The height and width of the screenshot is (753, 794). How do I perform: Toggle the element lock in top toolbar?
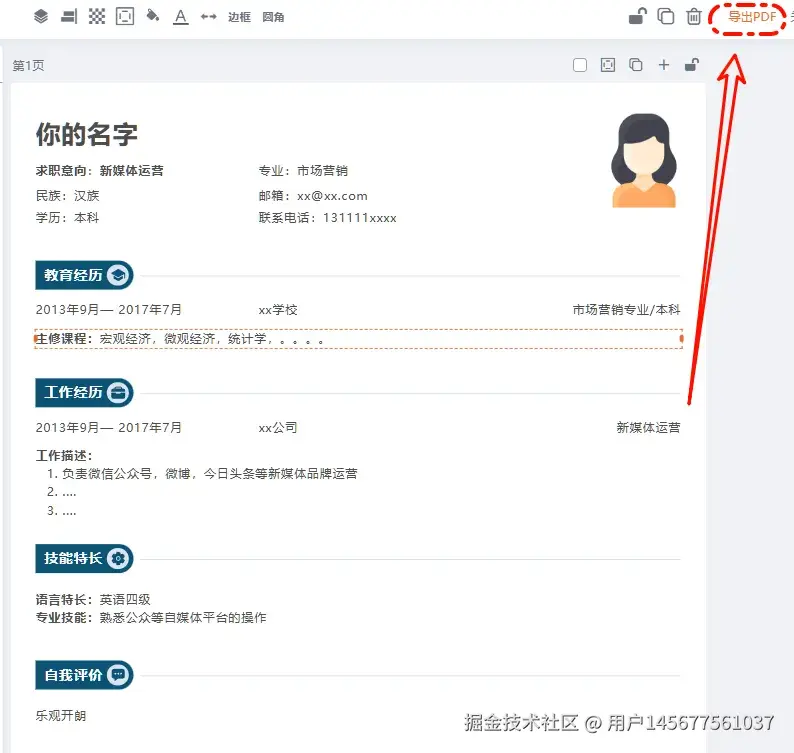638,17
